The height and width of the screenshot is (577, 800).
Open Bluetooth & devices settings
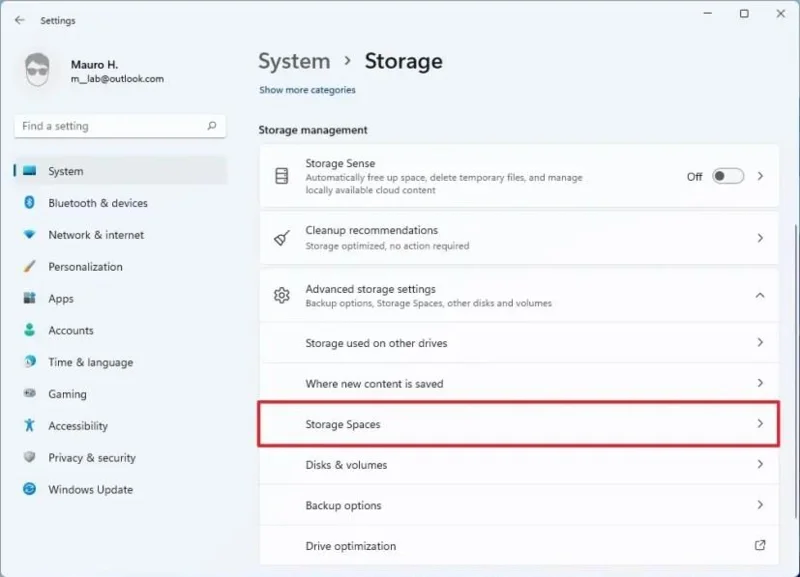pyautogui.click(x=120, y=203)
